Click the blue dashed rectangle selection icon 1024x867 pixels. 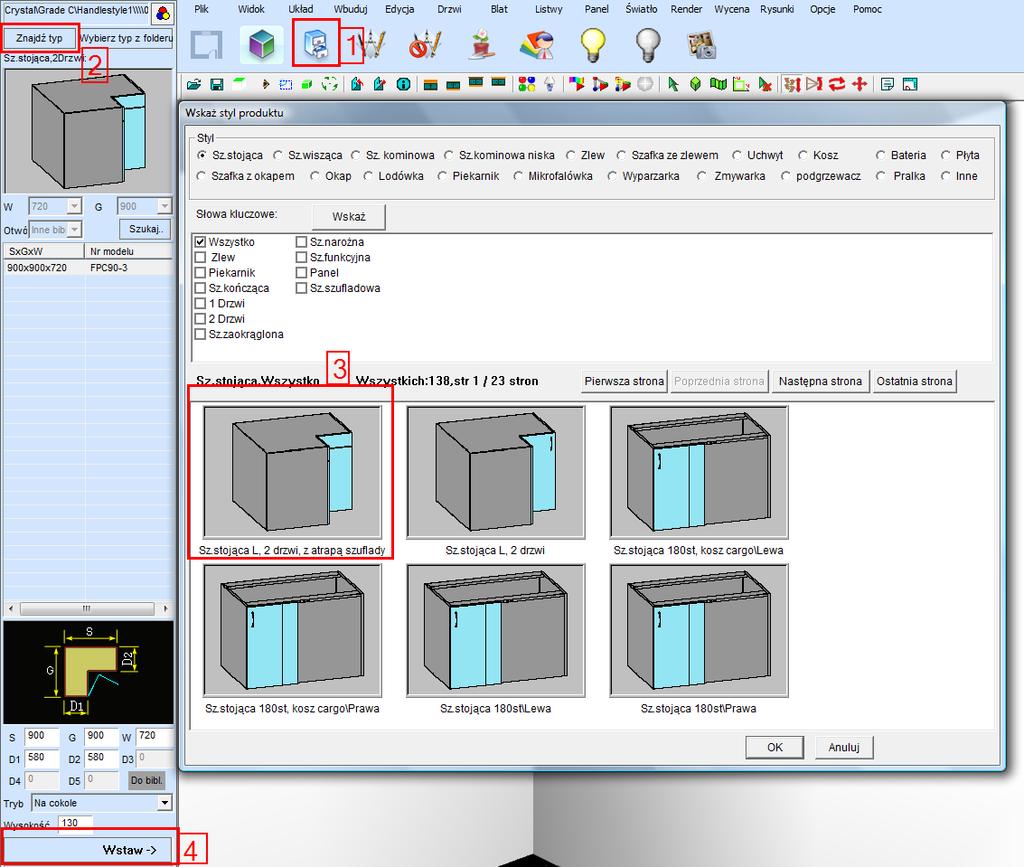(285, 84)
